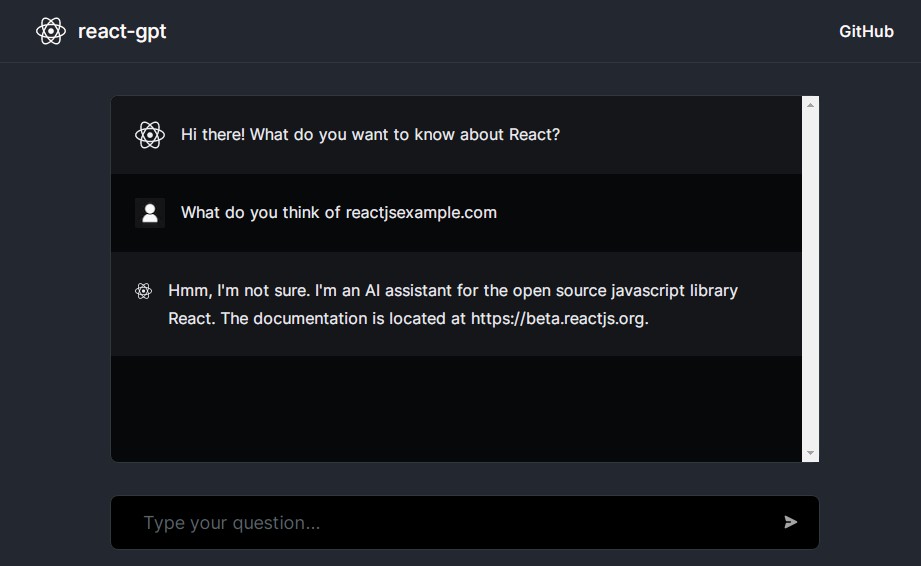Viewport: 921px width, 566px height.
Task: Click the chat scrollbar track
Action: click(x=811, y=300)
